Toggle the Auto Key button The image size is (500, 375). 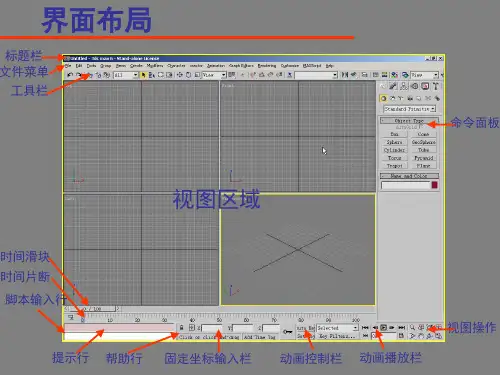point(305,328)
